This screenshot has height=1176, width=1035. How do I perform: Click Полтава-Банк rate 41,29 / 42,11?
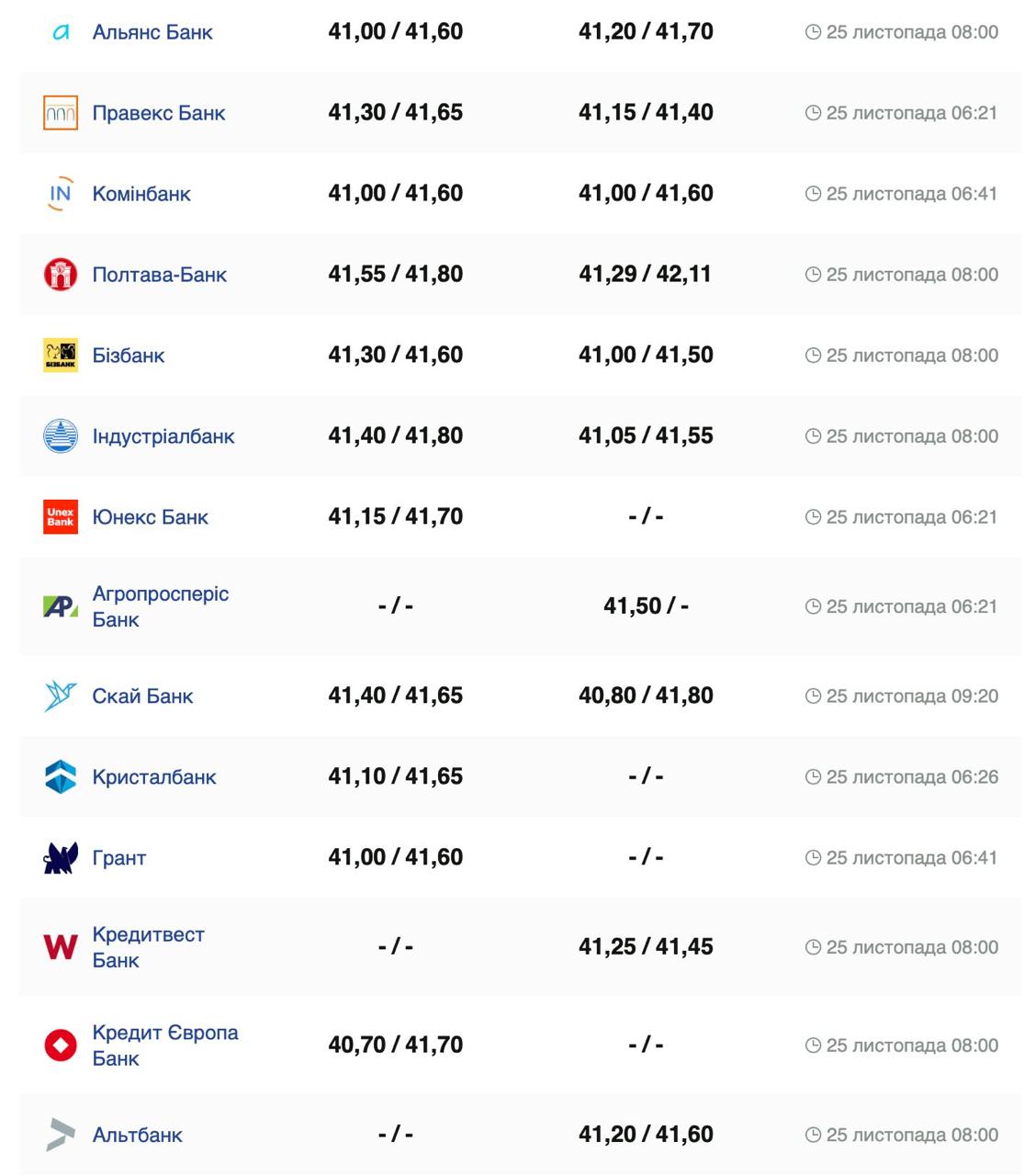click(645, 274)
